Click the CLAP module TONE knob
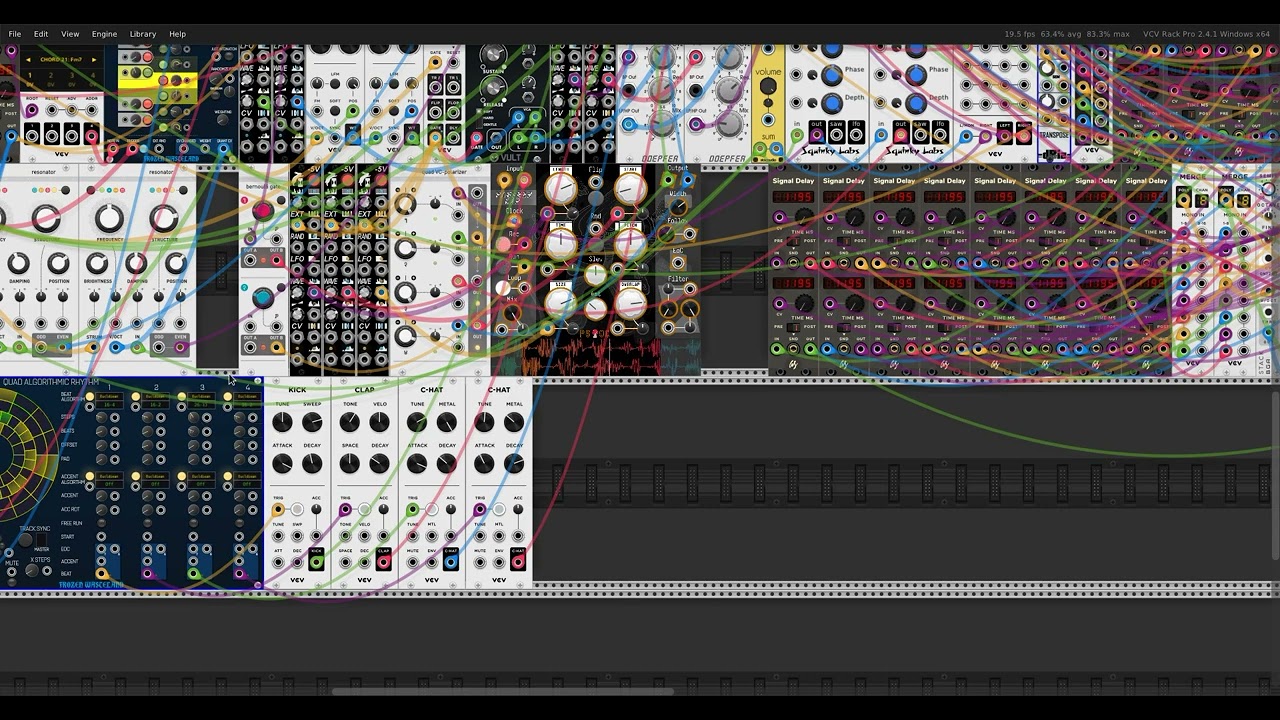Screen dimensions: 1280x720 pos(349,423)
